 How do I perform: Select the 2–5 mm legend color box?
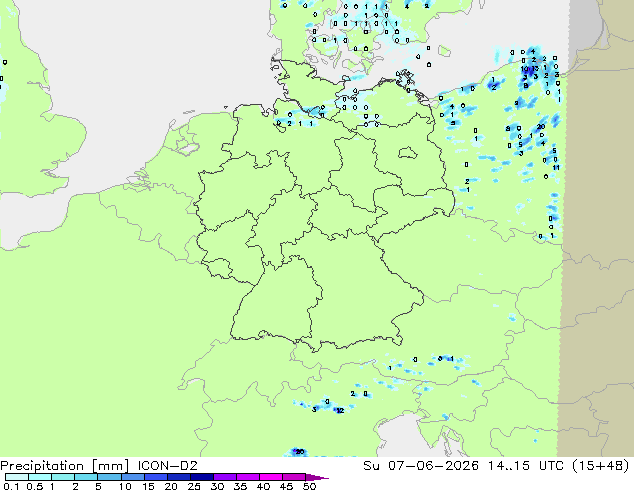(86, 477)
